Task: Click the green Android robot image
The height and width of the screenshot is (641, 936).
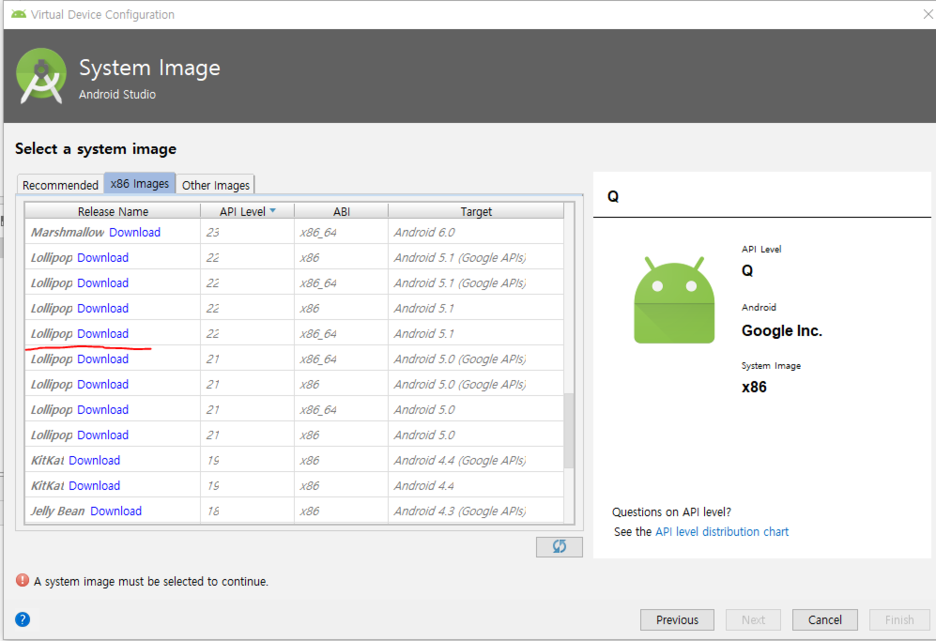Action: click(x=674, y=300)
